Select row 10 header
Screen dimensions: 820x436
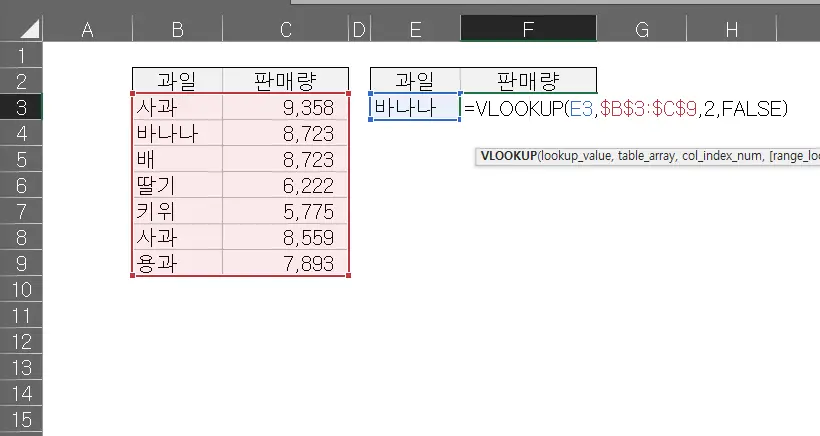pyautogui.click(x=21, y=290)
